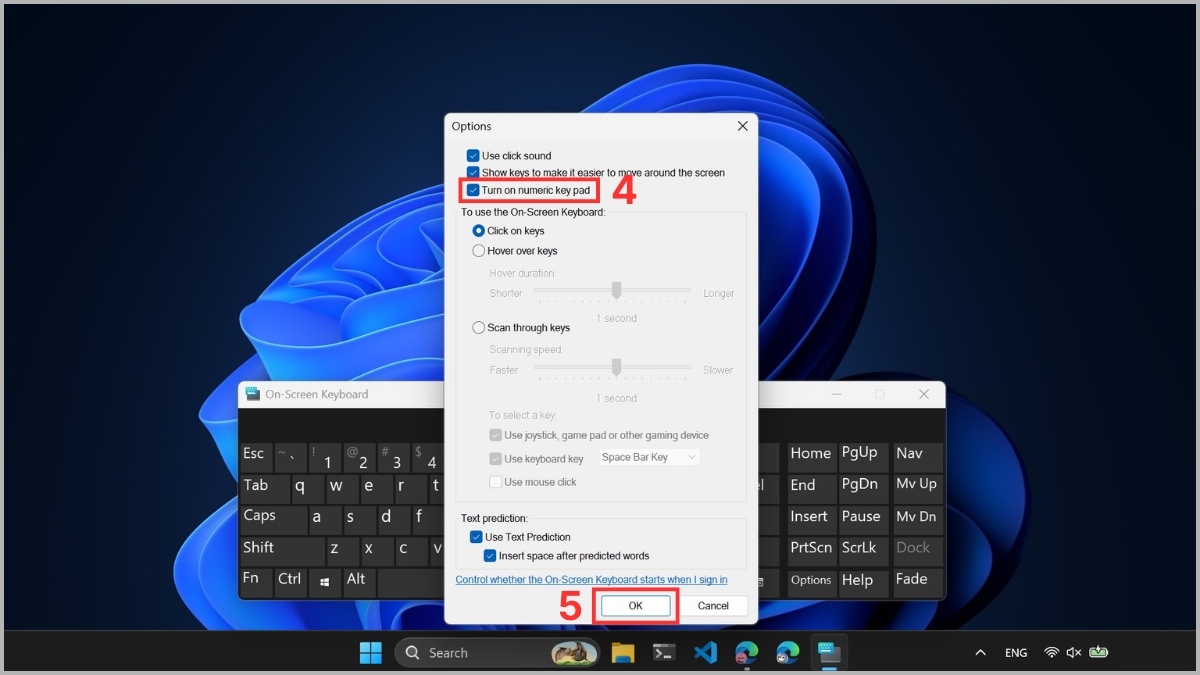Click Cancel in the Options dialog
Image resolution: width=1200 pixels, height=675 pixels.
click(713, 606)
